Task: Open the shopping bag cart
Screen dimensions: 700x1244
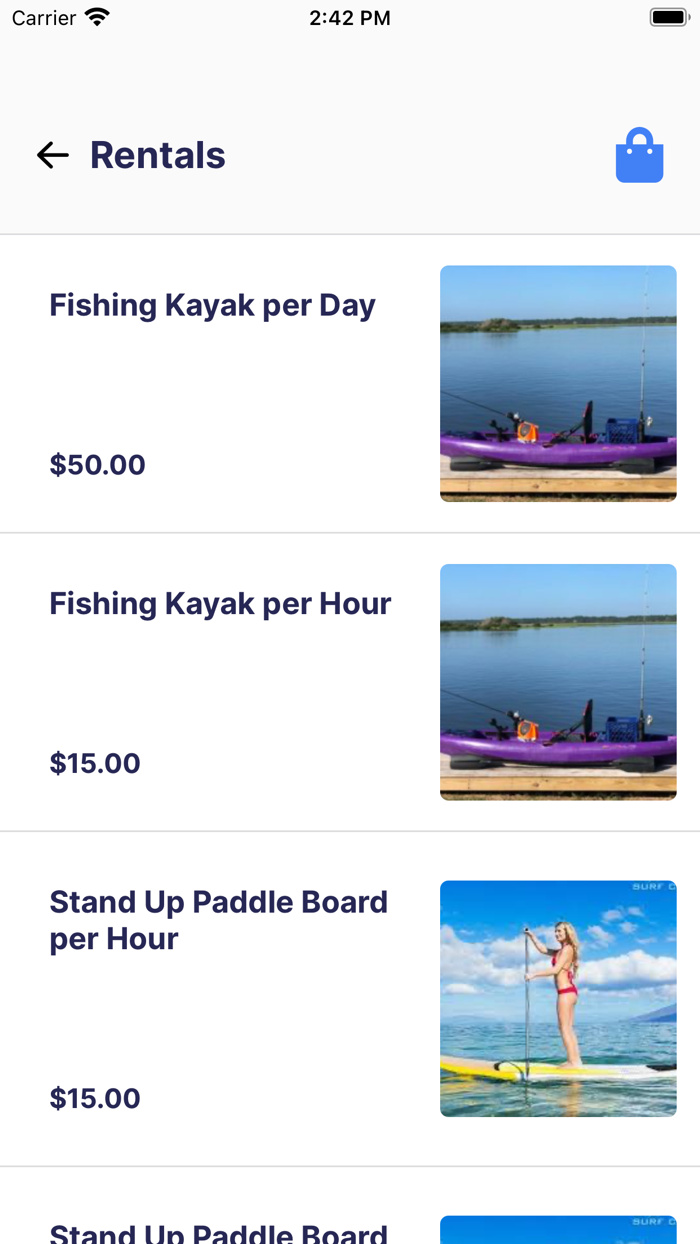Action: pos(639,156)
